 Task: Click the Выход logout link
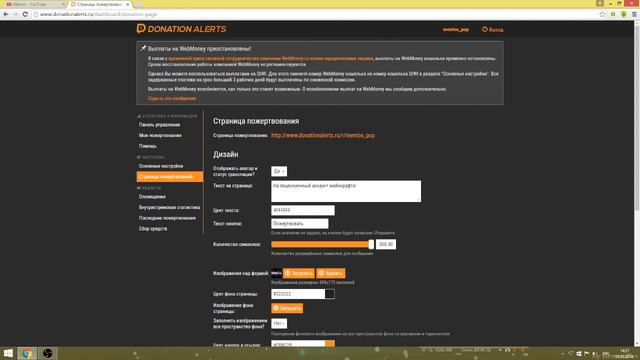pos(493,29)
